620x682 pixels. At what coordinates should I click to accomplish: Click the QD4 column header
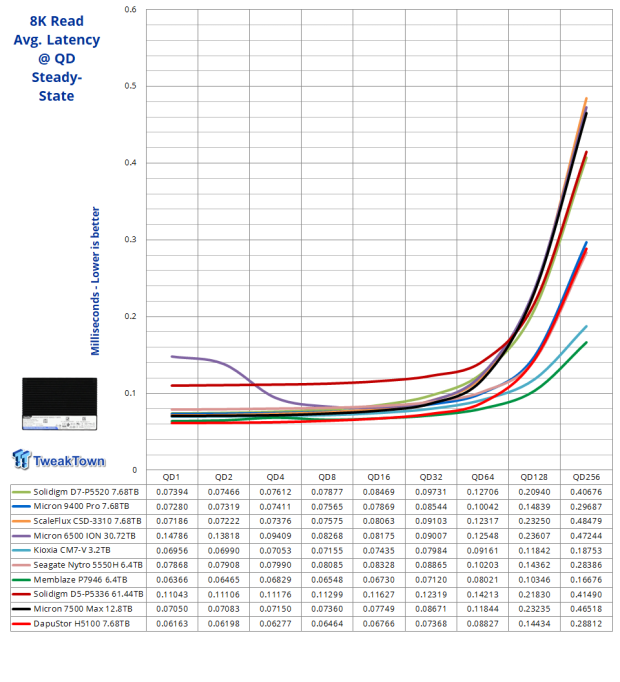click(x=275, y=477)
